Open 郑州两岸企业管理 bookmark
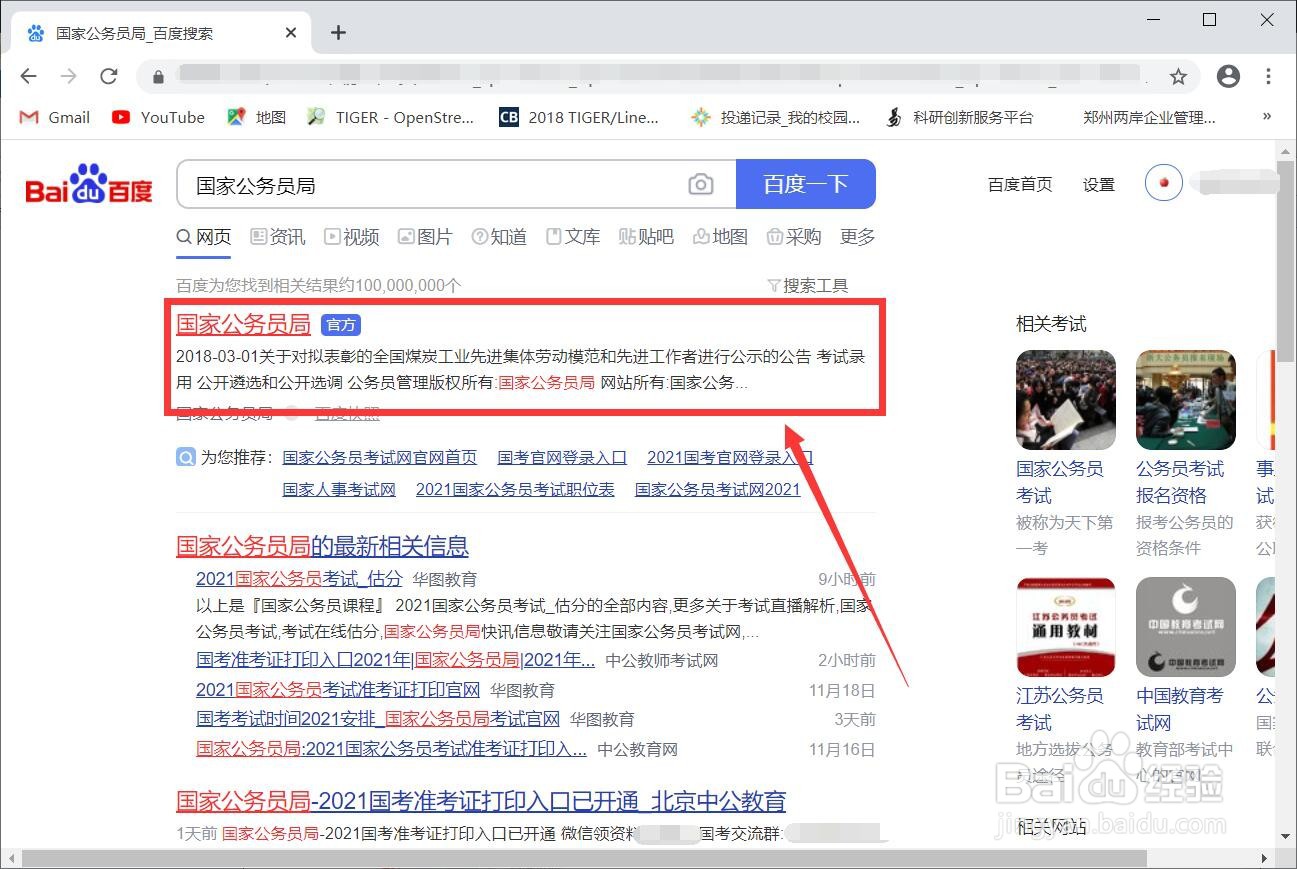This screenshot has width=1297, height=869. [1149, 117]
